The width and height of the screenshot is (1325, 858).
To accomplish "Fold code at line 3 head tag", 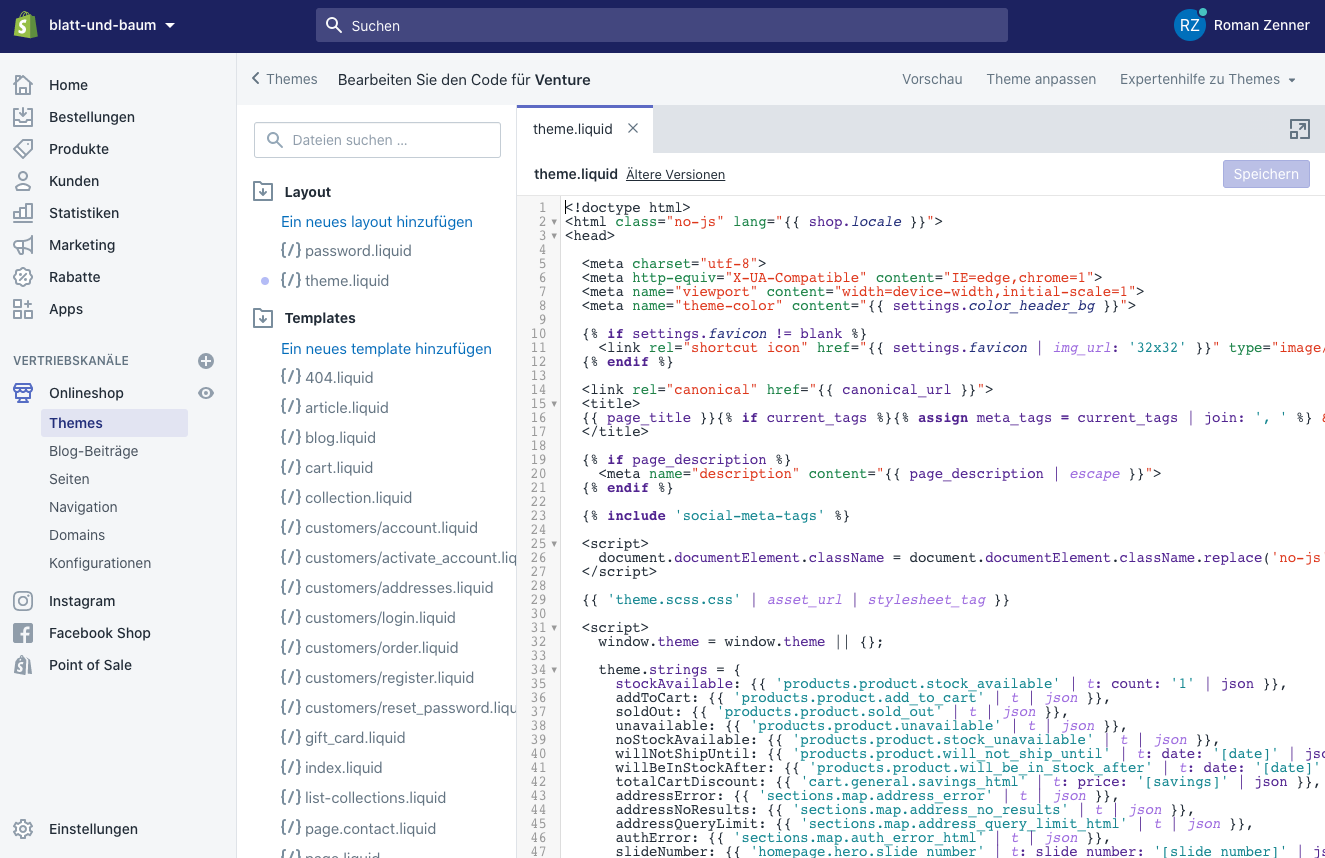I will pyautogui.click(x=555, y=236).
